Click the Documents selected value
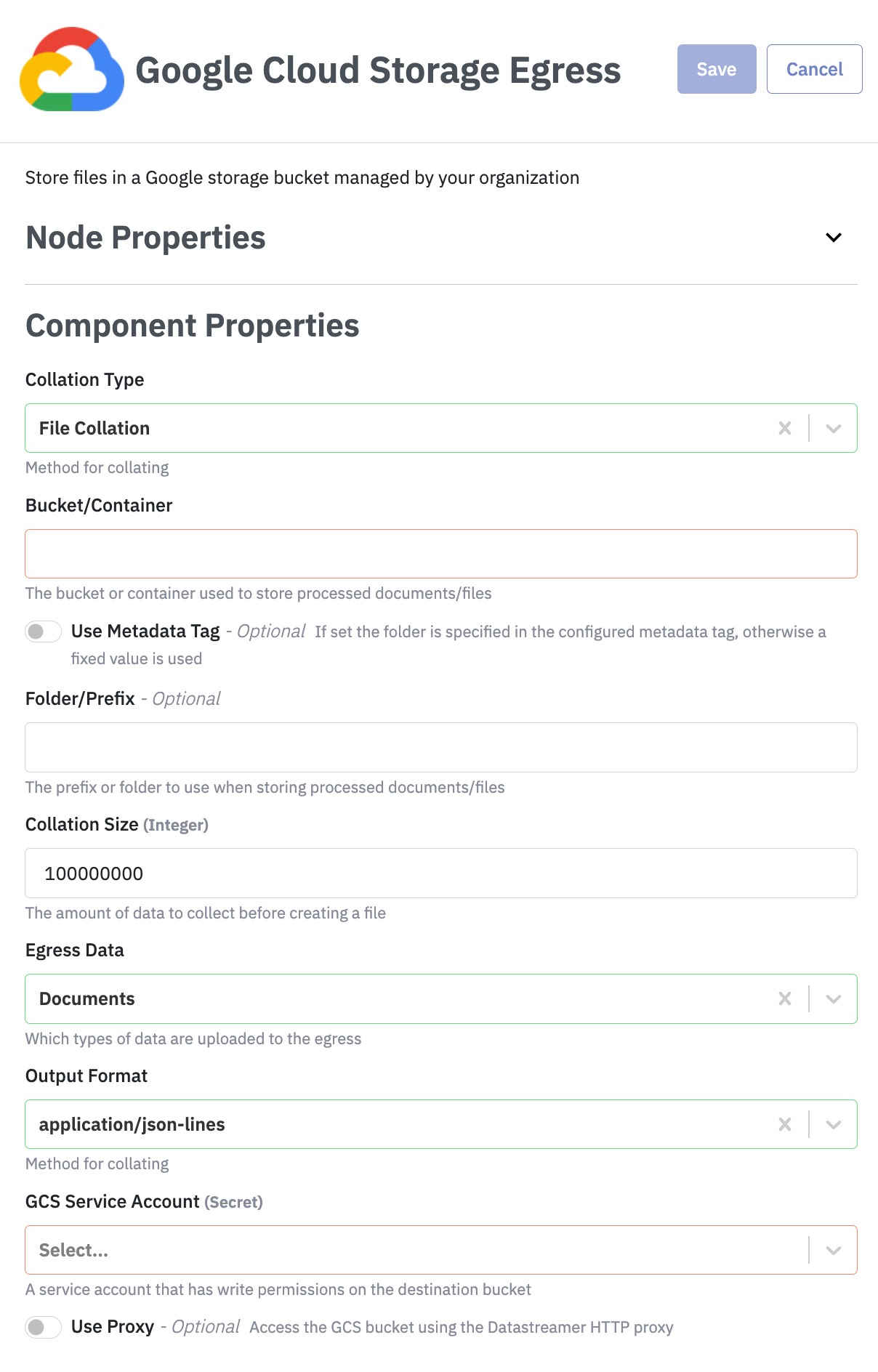 pyautogui.click(x=87, y=998)
